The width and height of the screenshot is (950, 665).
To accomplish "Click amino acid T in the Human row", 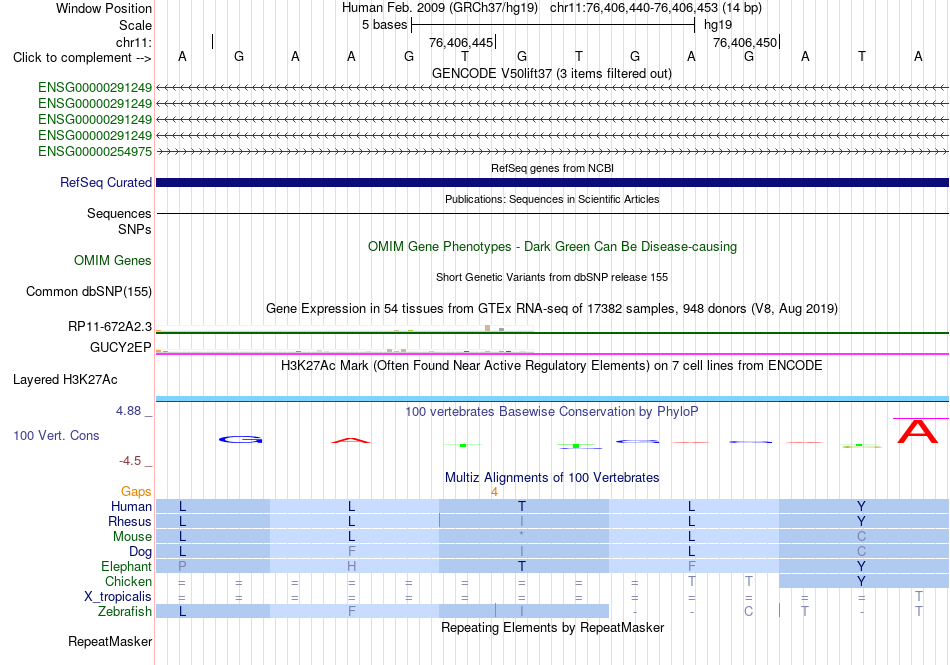I will click(522, 506).
